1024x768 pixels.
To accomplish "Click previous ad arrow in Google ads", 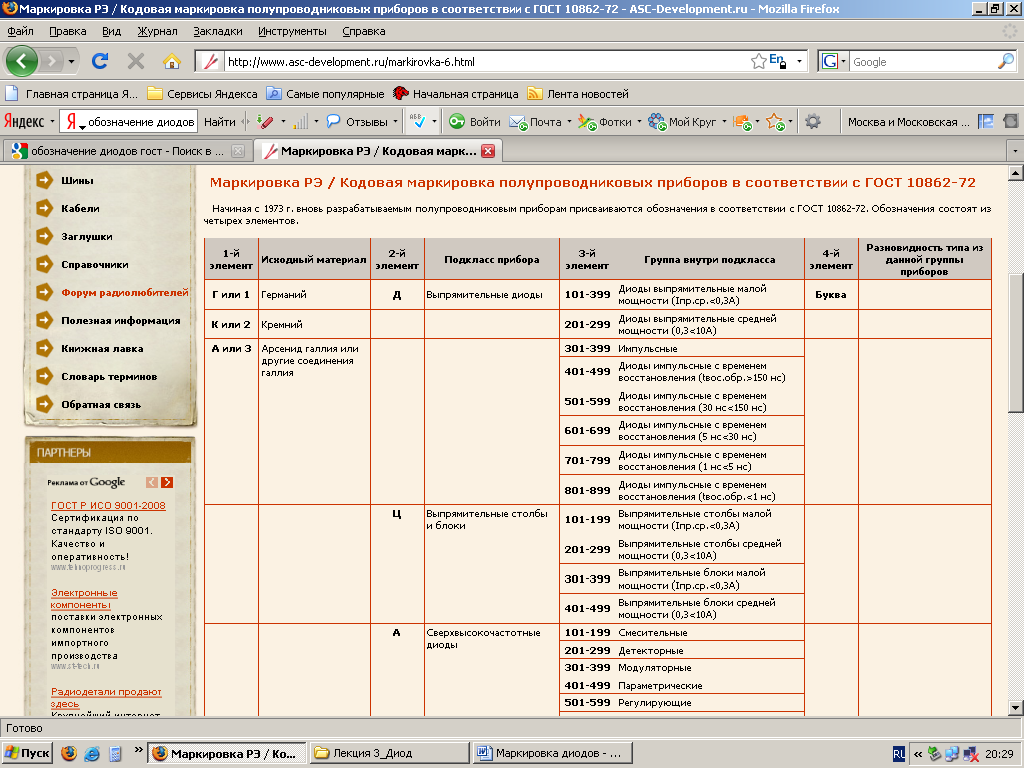I will click(152, 482).
